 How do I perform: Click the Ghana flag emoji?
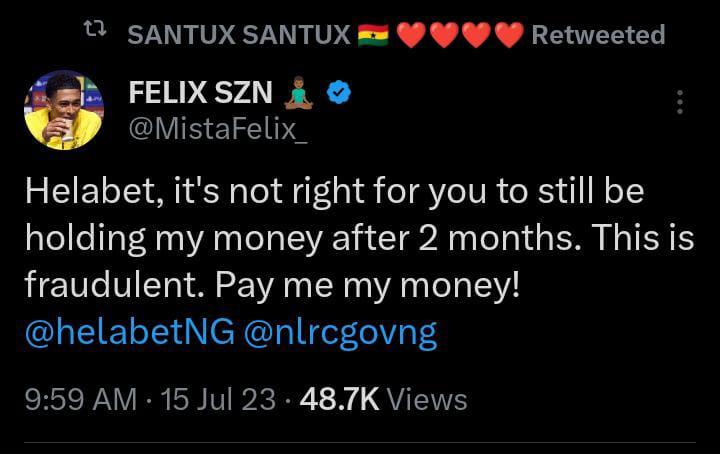[371, 35]
